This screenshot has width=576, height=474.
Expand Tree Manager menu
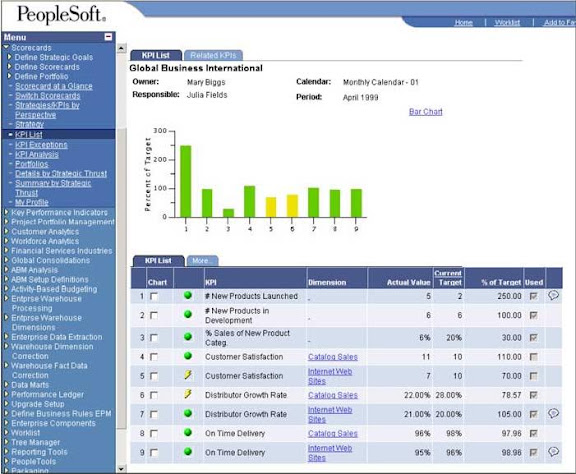6,442
